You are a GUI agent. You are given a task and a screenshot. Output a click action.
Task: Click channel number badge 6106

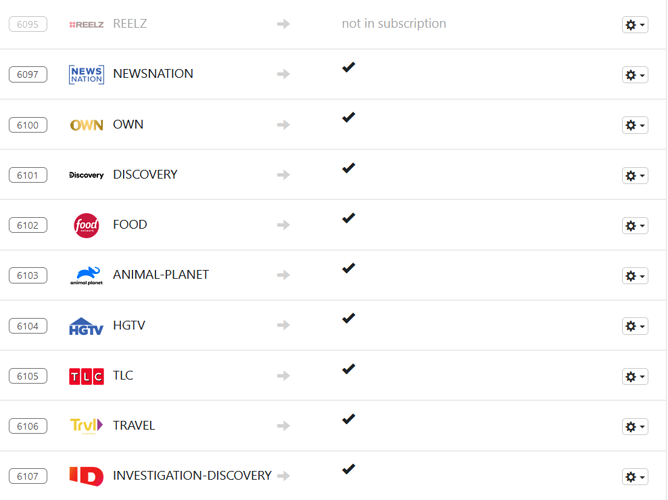pyautogui.click(x=28, y=426)
